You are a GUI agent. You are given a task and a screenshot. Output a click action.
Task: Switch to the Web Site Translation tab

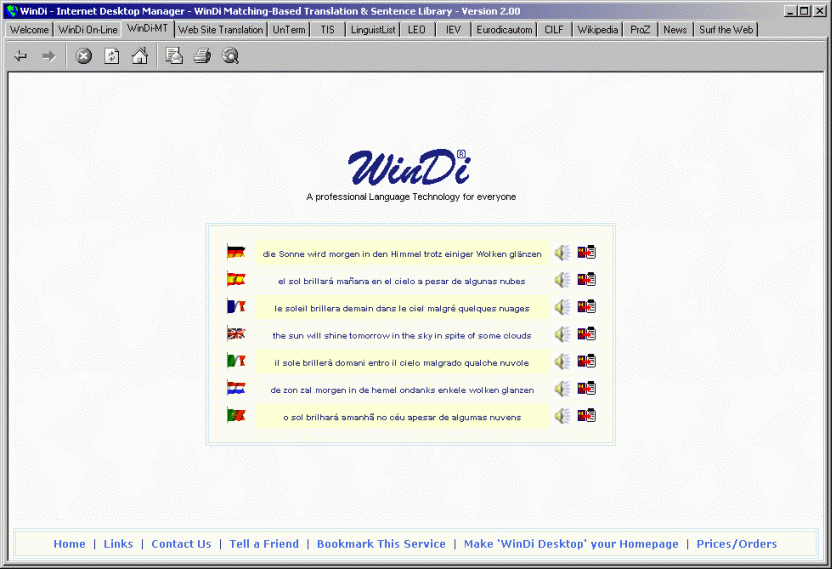pos(220,30)
